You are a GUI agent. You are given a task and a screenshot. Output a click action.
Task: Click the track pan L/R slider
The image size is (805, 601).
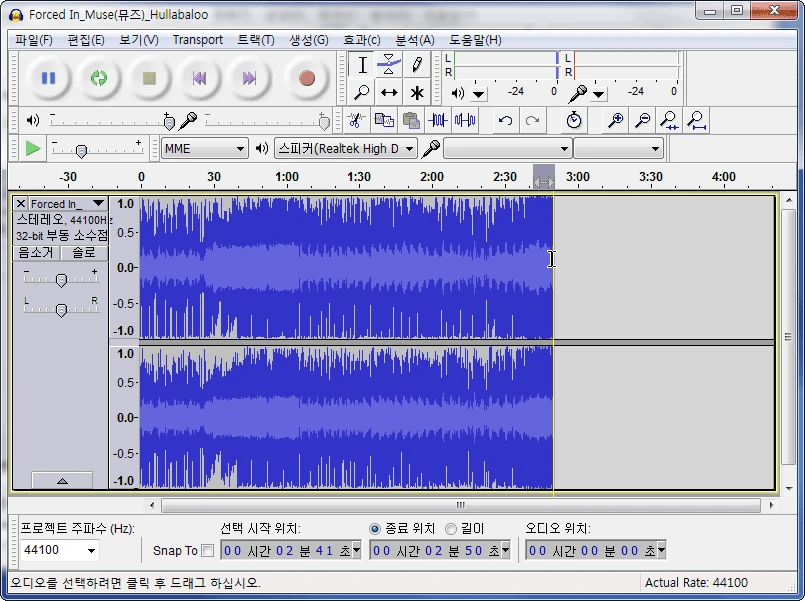tap(61, 309)
